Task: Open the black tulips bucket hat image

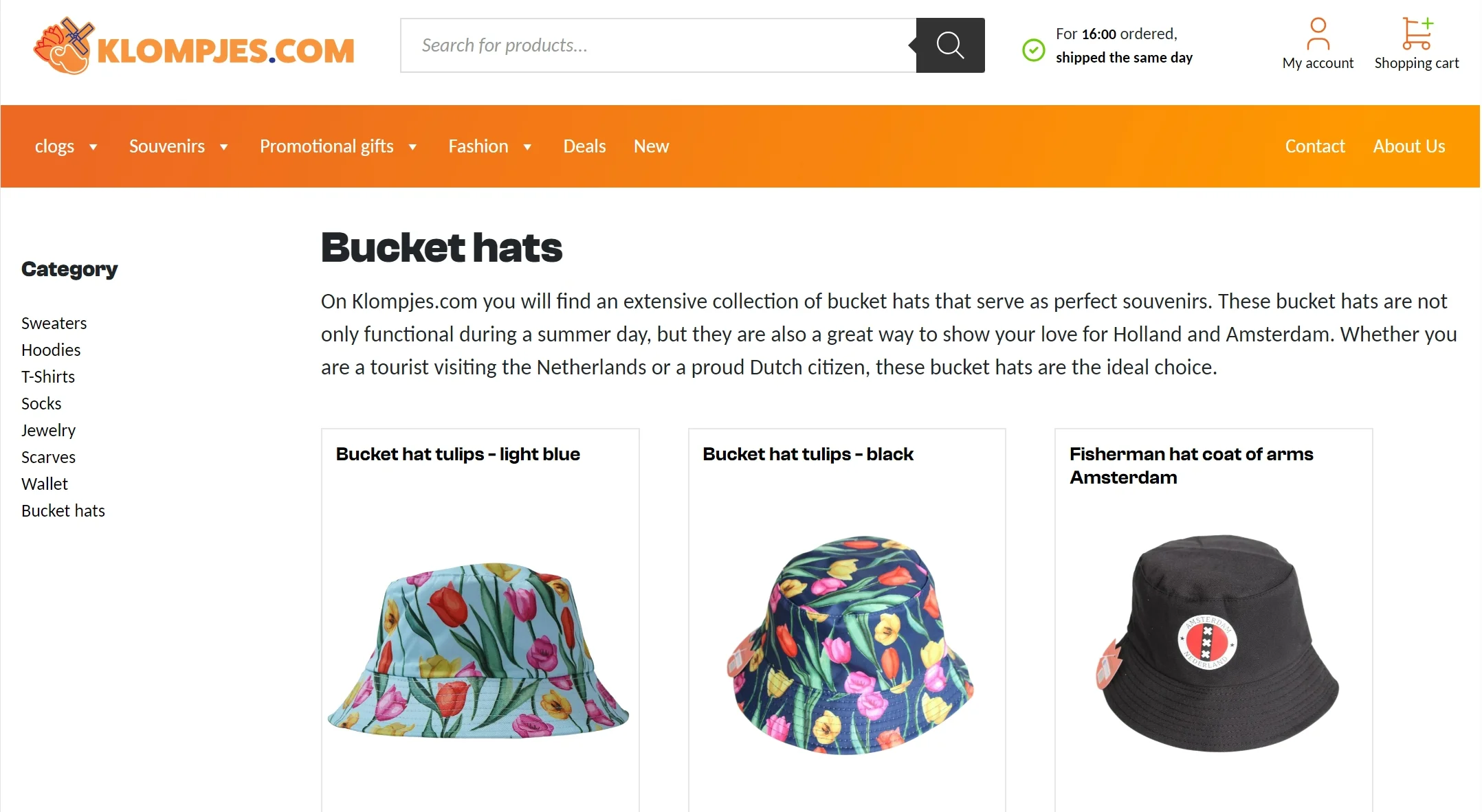Action: point(850,644)
